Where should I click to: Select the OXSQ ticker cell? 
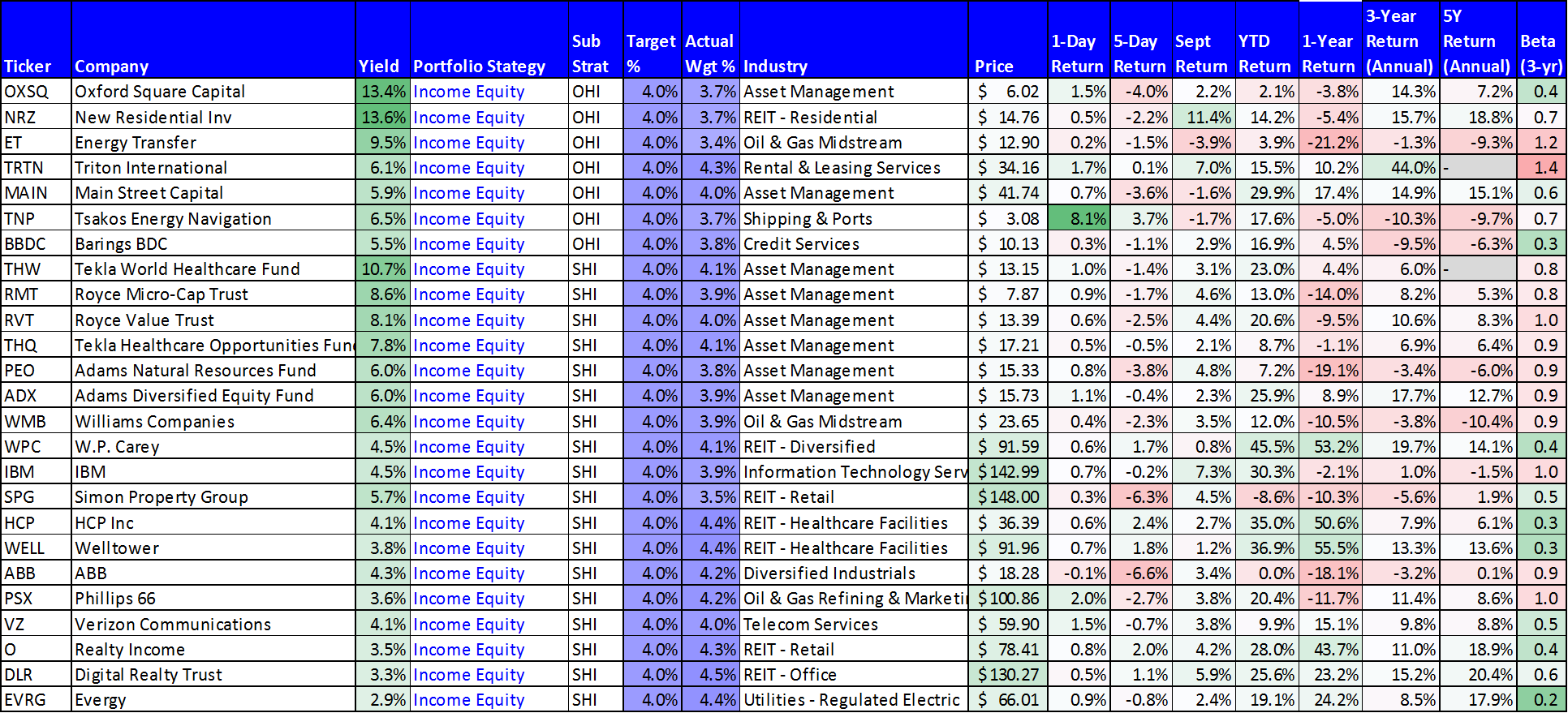pyautogui.click(x=36, y=92)
